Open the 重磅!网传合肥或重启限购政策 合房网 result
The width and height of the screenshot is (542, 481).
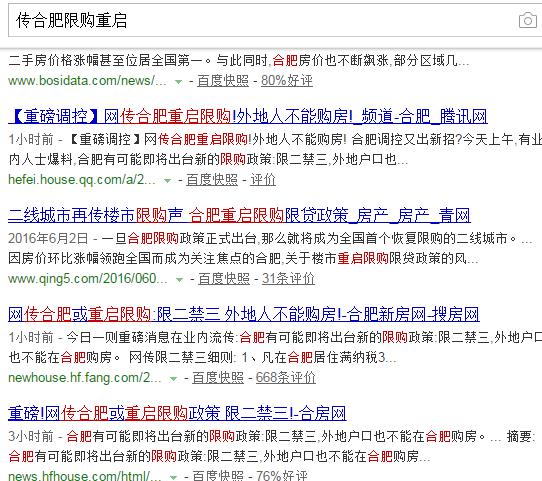pyautogui.click(x=177, y=413)
